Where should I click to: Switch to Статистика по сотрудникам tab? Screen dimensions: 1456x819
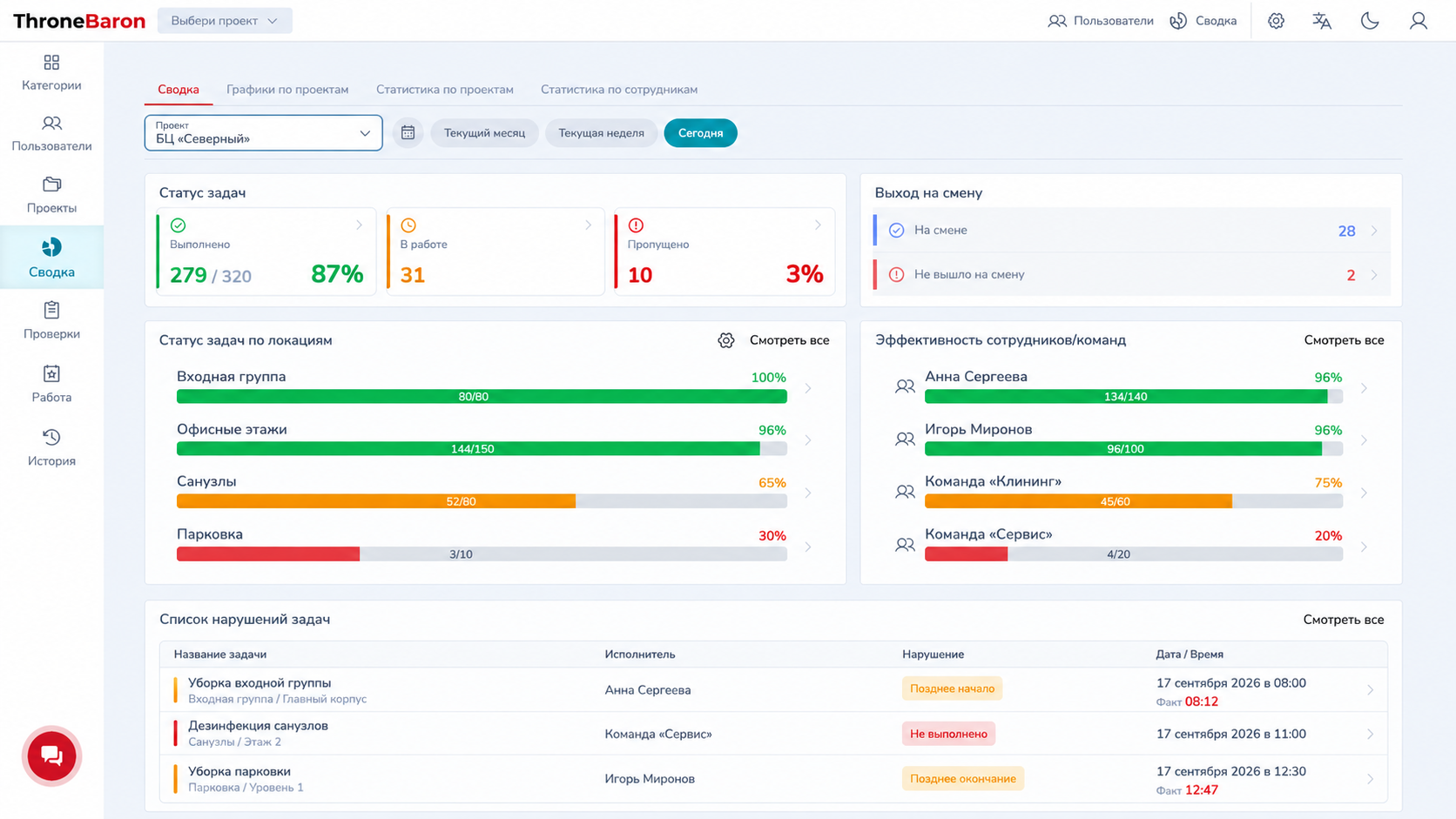(x=619, y=90)
